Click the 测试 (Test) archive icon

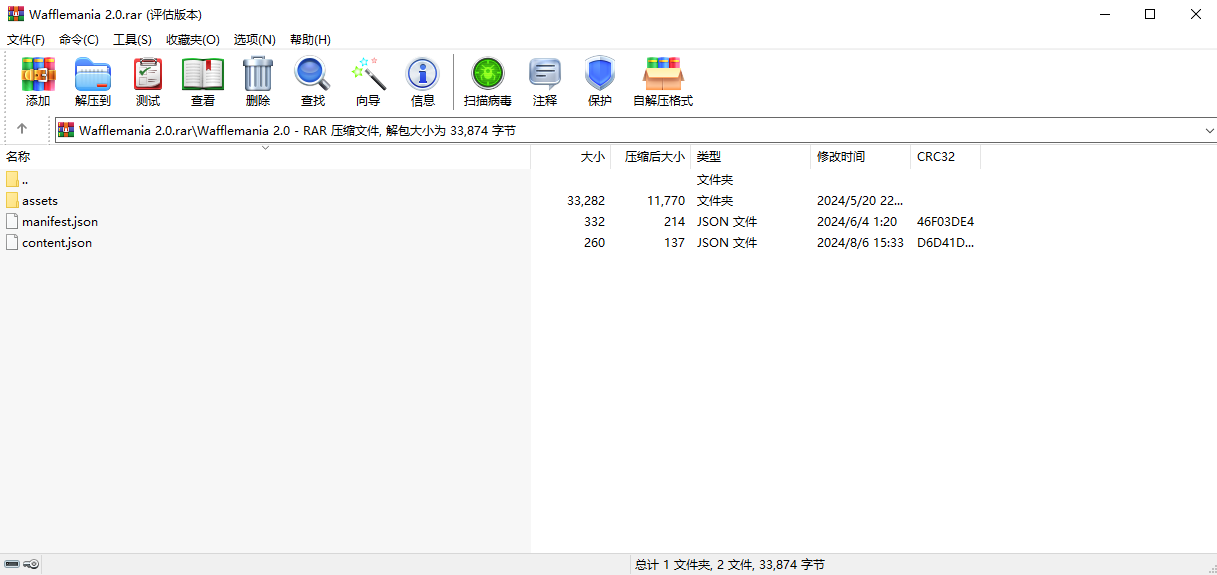coord(148,75)
